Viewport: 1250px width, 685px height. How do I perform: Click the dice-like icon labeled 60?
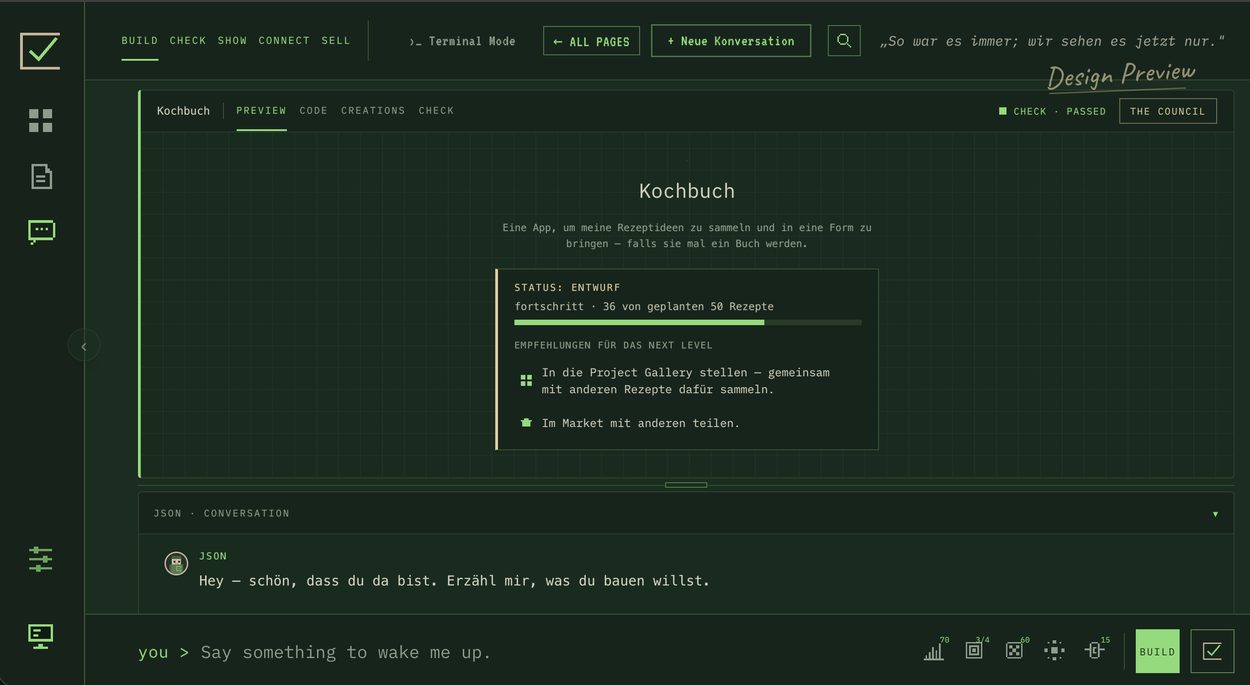pos(1014,651)
